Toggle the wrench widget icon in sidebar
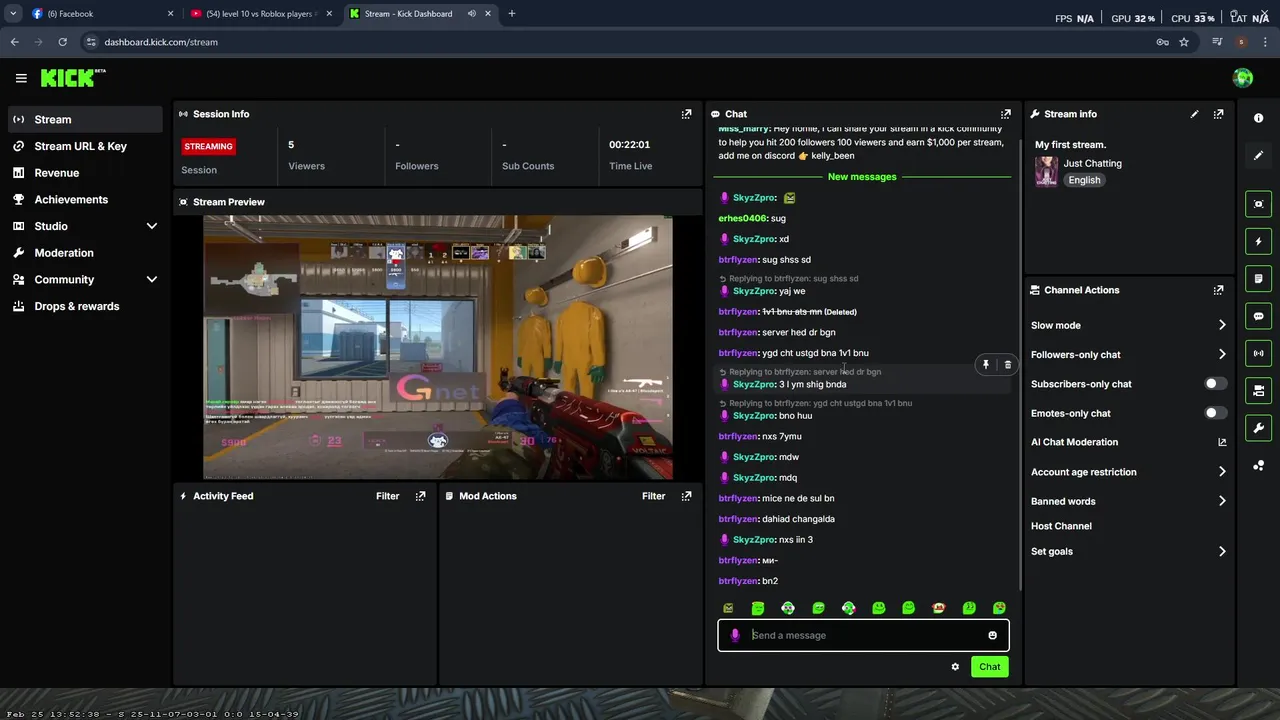Viewport: 1280px width, 720px height. 1258,428
